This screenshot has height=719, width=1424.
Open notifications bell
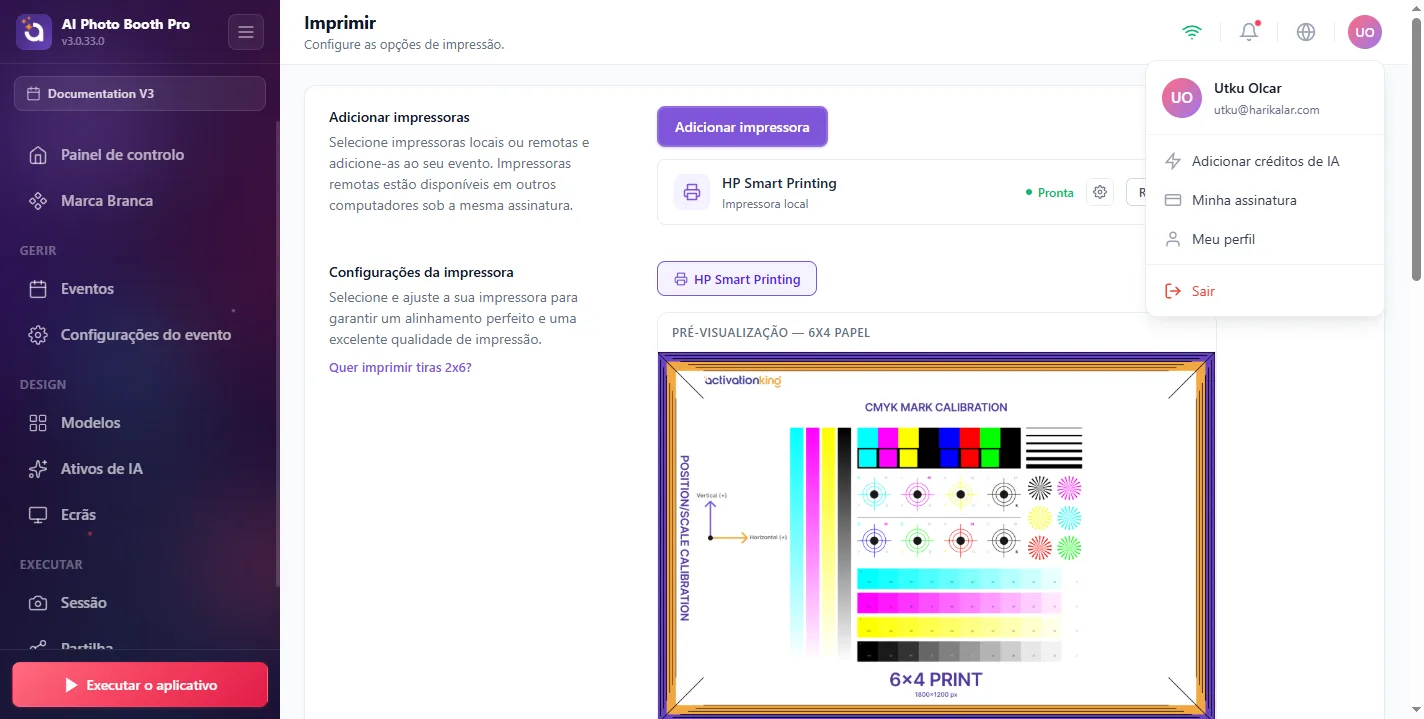click(x=1249, y=32)
